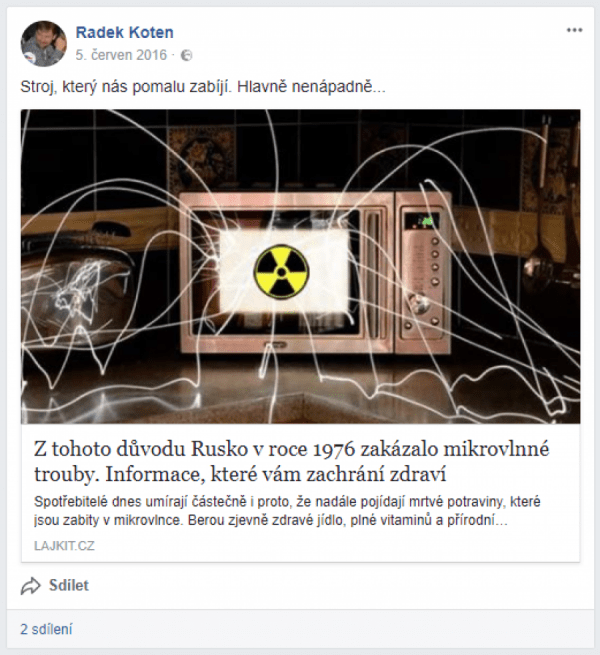This screenshot has width=600, height=655.
Task: Click the post date 5. červen 2016
Action: click(121, 55)
